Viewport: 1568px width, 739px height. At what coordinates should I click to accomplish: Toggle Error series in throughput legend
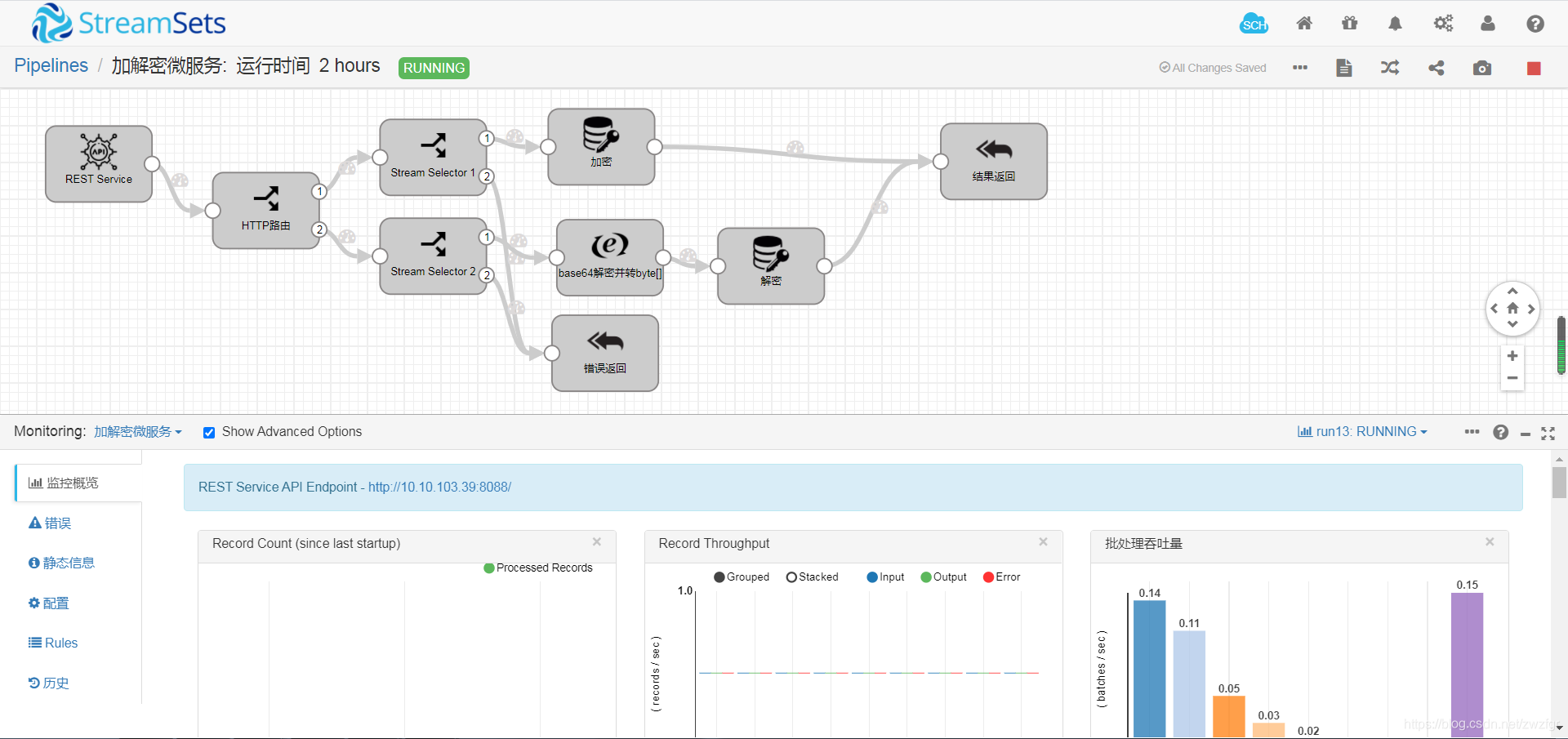click(1002, 577)
